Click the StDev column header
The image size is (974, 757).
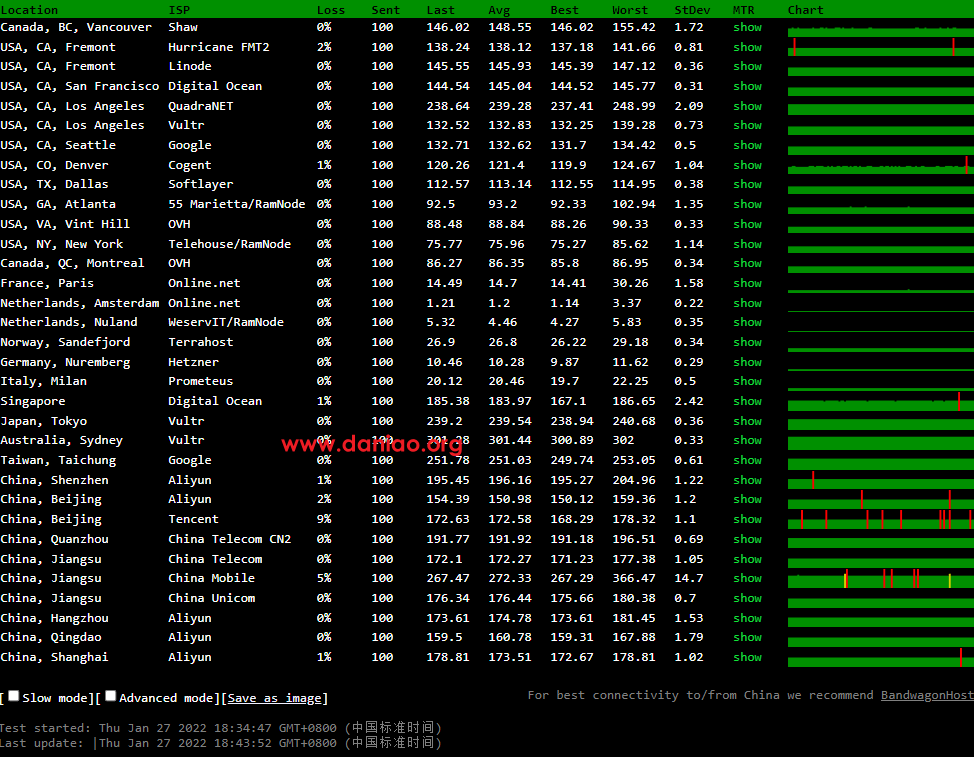click(x=692, y=10)
